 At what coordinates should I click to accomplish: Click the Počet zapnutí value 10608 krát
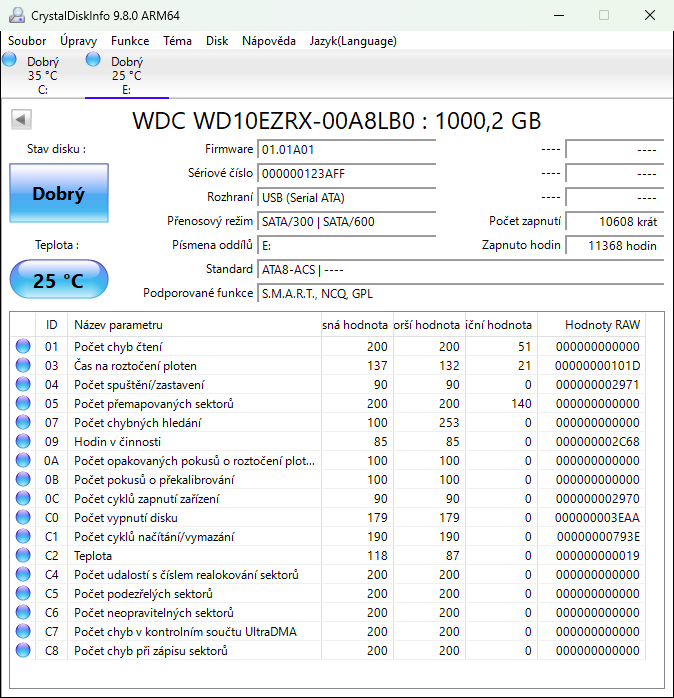(615, 222)
